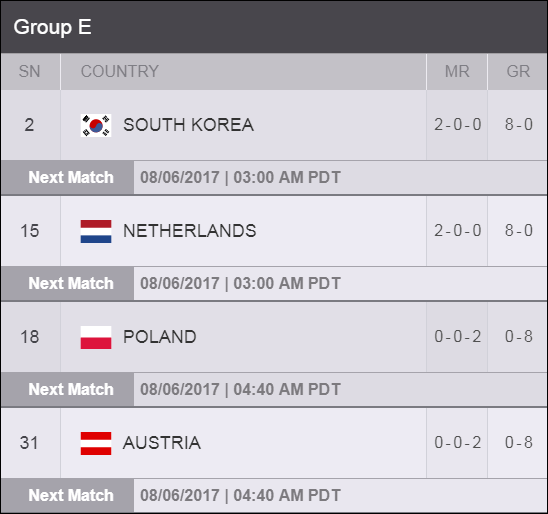Select the NETHERLANDS country name
This screenshot has width=548, height=514.
190,231
